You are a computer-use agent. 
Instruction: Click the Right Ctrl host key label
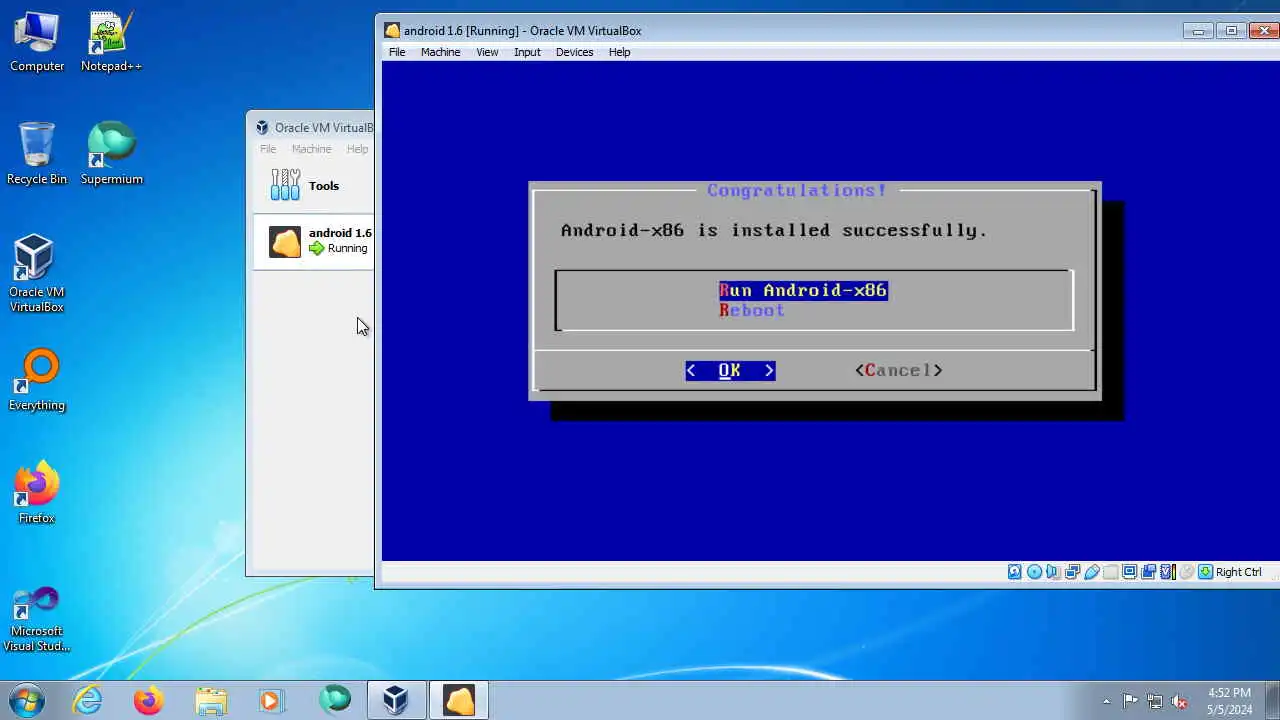(x=1239, y=572)
